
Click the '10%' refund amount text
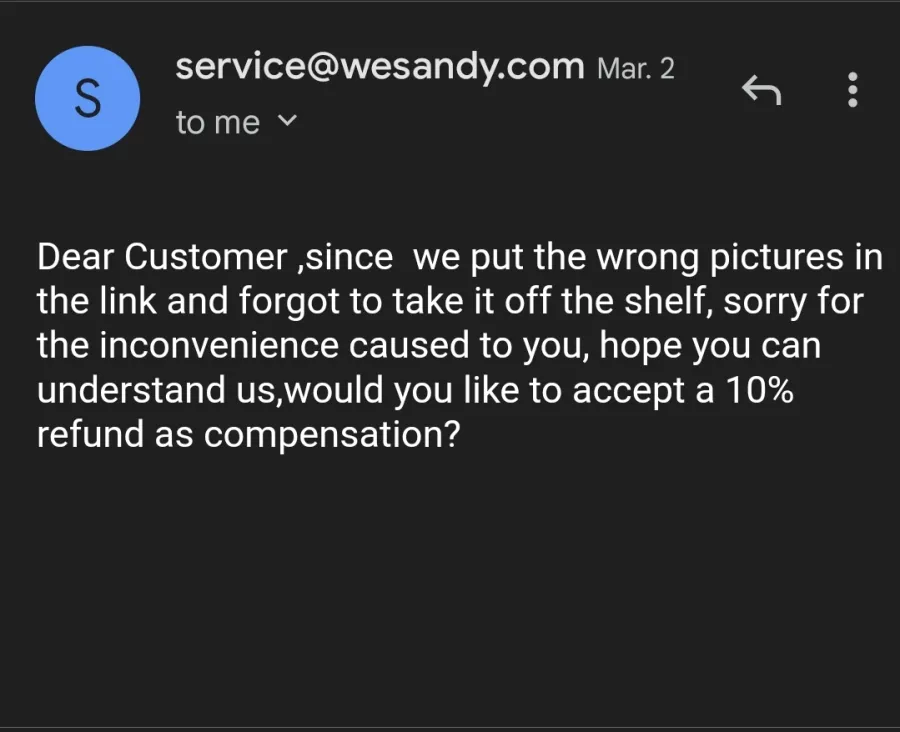click(759, 390)
